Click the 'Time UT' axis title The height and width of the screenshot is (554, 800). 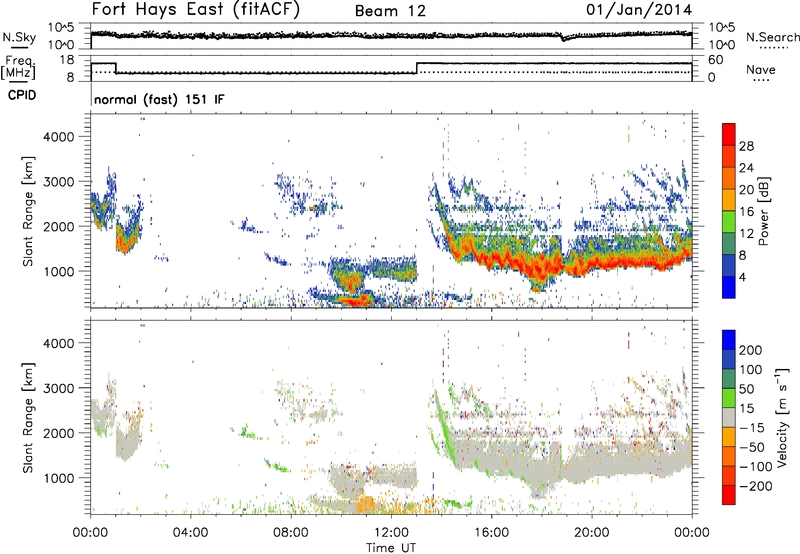(391, 547)
